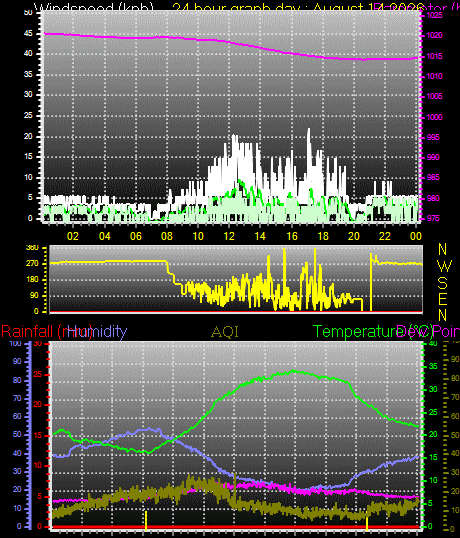
Task: Click 50 on the olive AQI axis
Action: pyautogui.click(x=455, y=435)
